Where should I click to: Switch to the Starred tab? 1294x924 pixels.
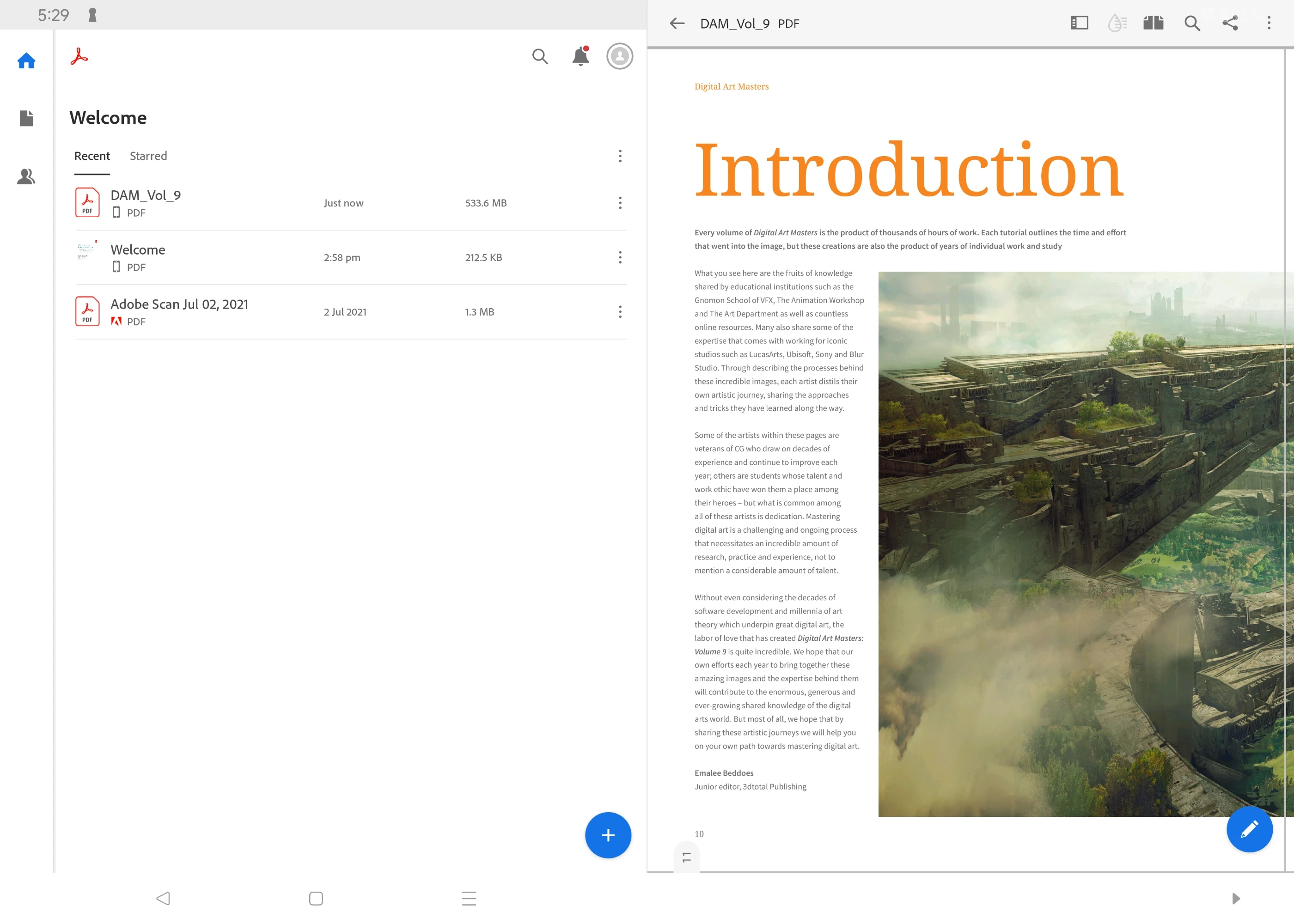(148, 156)
